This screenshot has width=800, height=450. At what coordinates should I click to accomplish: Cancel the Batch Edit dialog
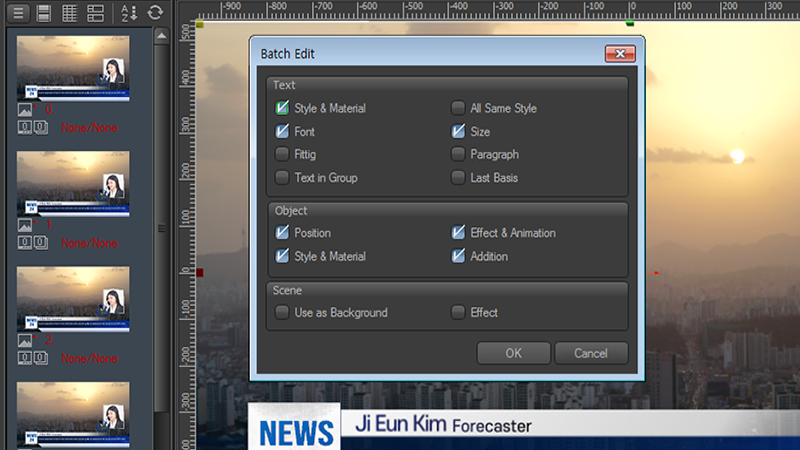point(591,353)
